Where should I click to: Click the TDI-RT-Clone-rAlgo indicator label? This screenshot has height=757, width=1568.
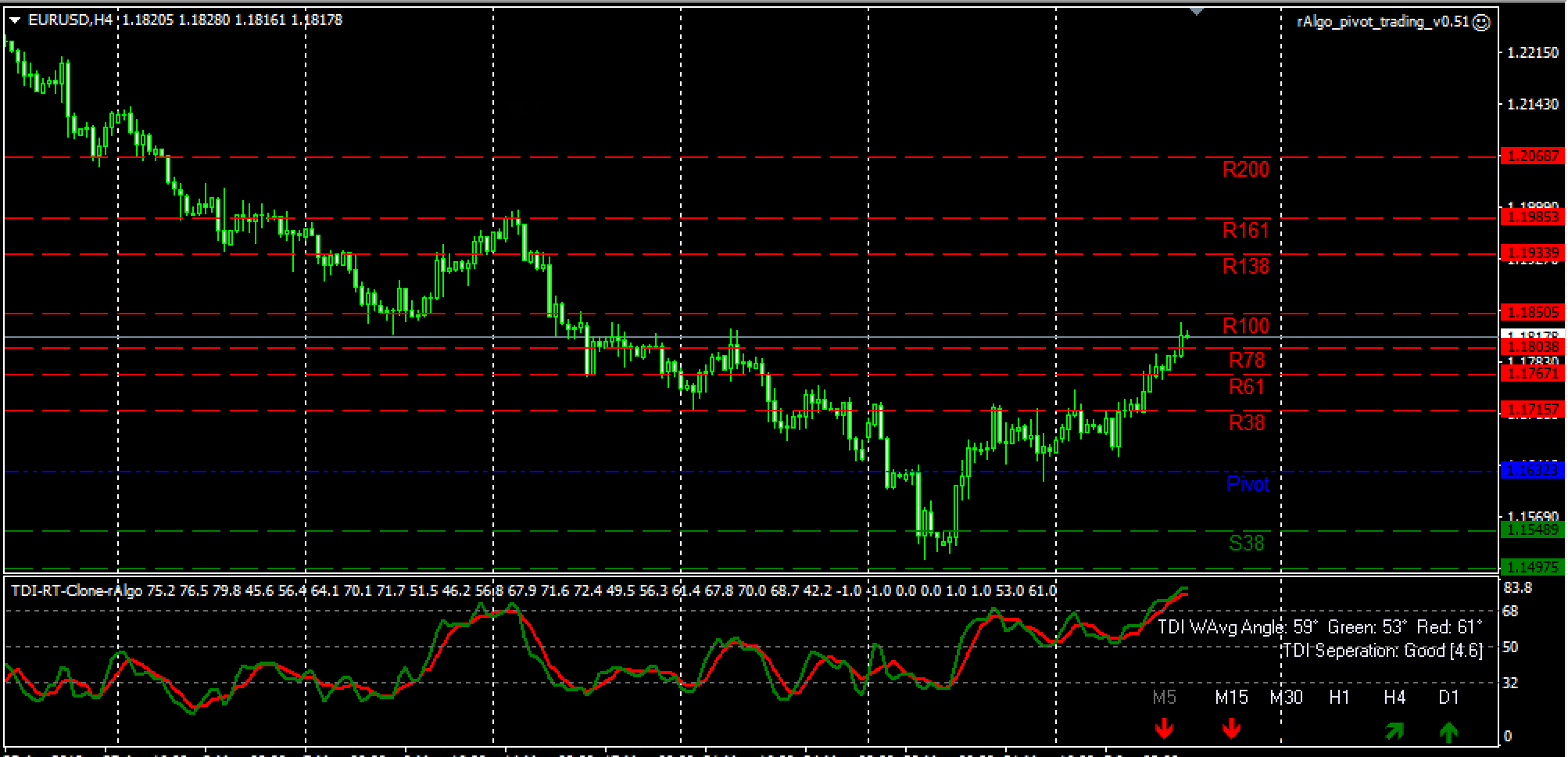(77, 590)
